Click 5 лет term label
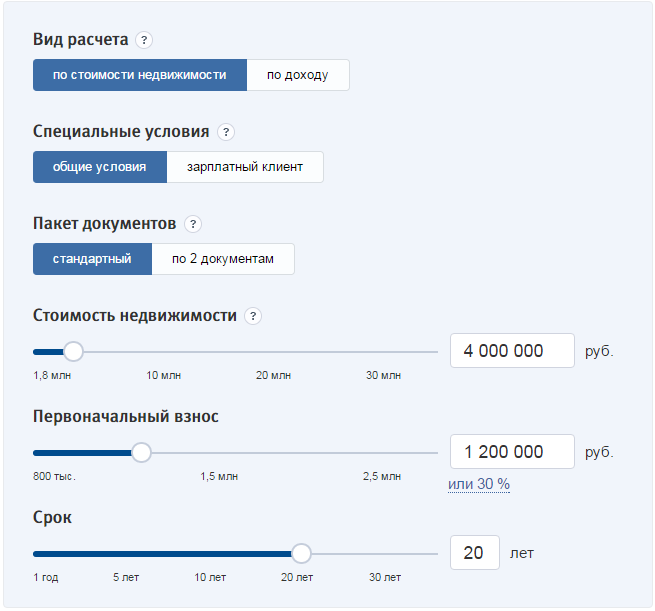655x611 pixels. [126, 578]
